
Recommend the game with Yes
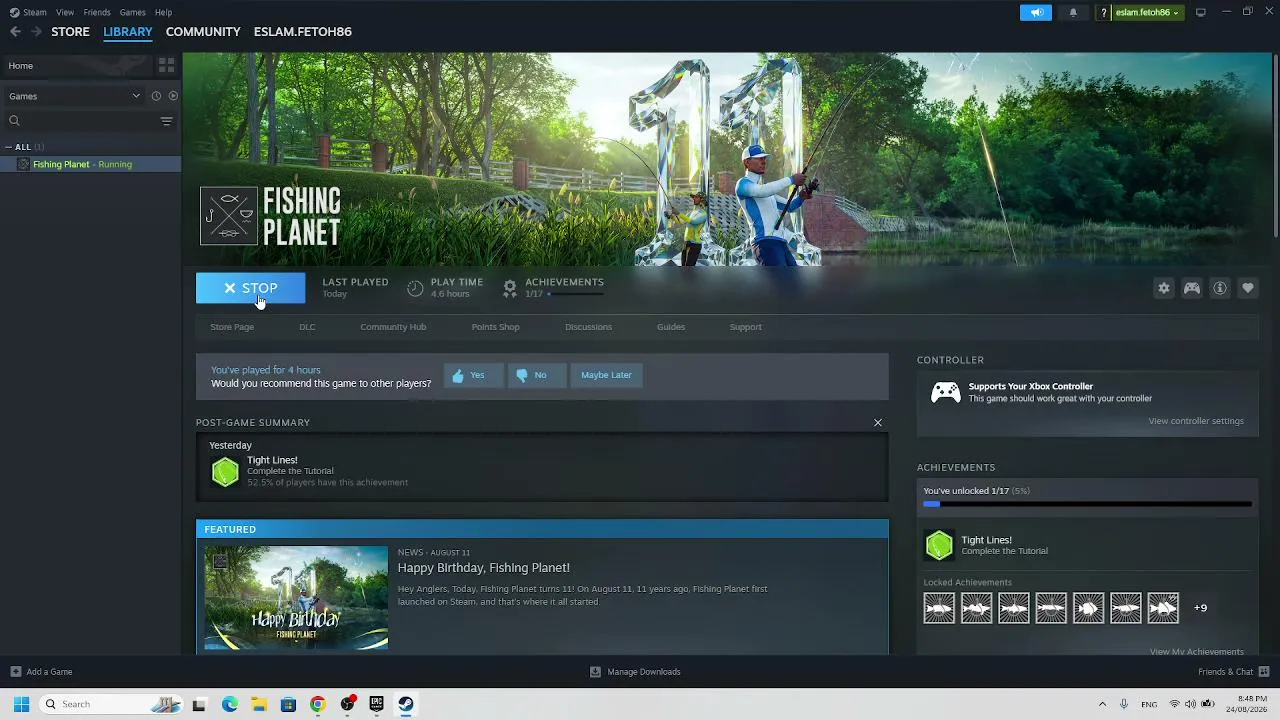tap(473, 375)
